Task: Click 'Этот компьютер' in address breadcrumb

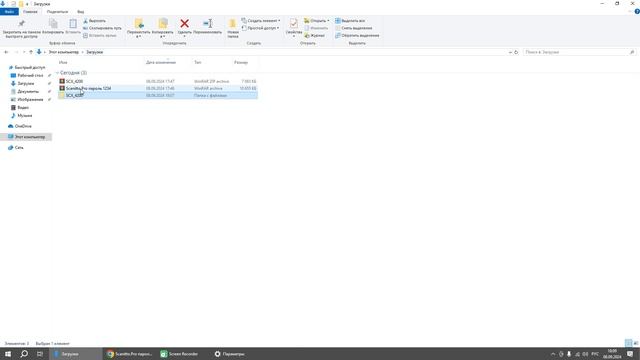Action: [x=64, y=52]
